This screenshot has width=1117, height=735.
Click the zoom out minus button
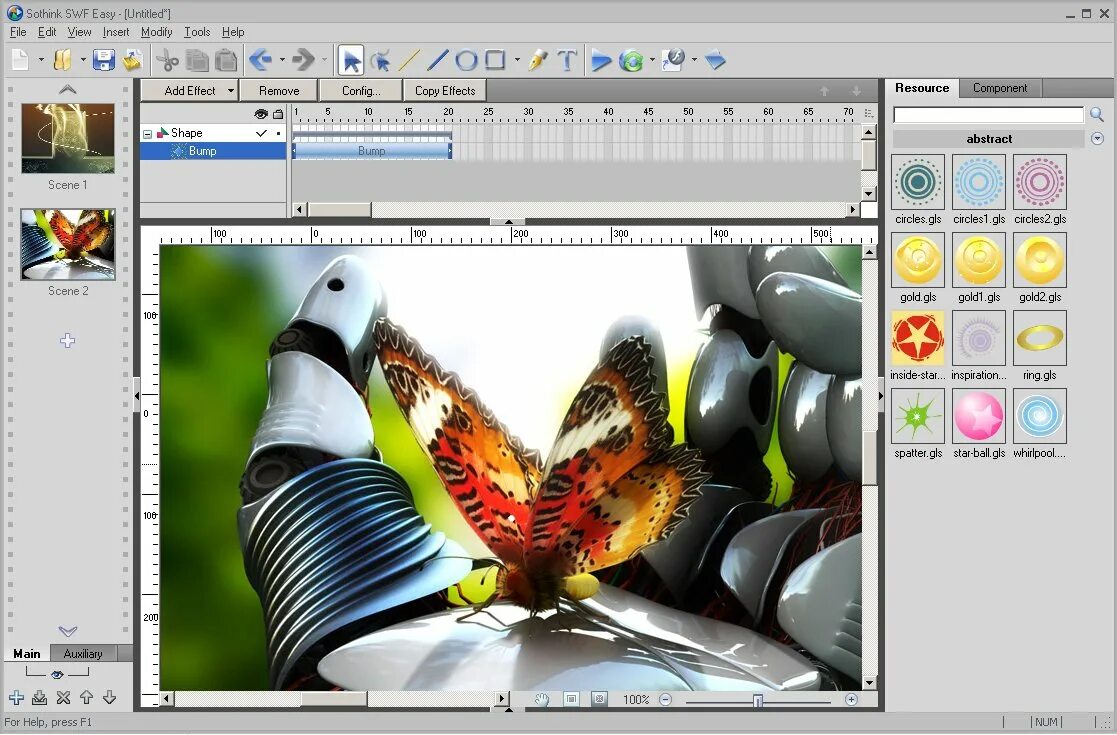pos(665,699)
